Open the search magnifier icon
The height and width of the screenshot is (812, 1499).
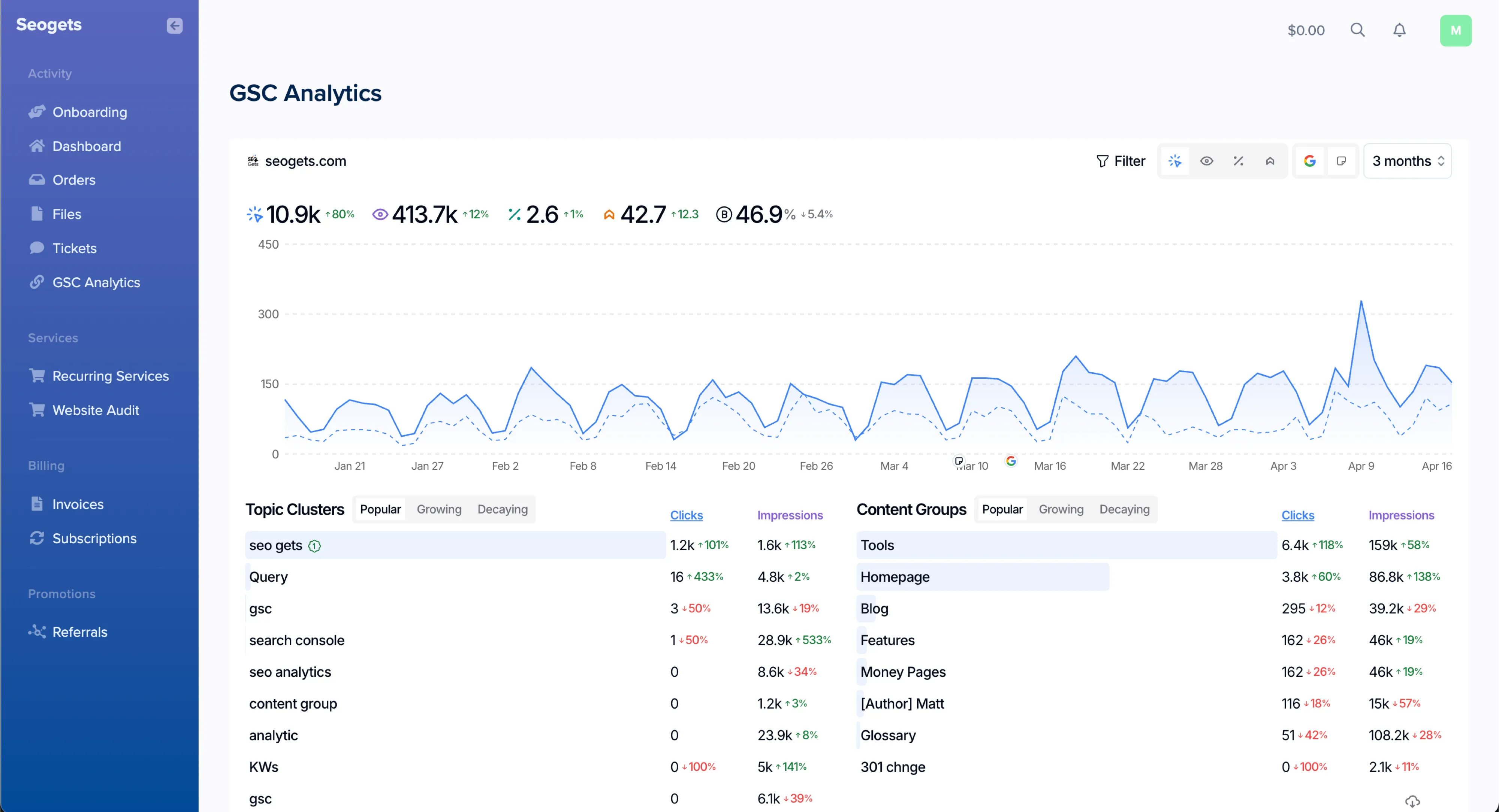coord(1357,30)
